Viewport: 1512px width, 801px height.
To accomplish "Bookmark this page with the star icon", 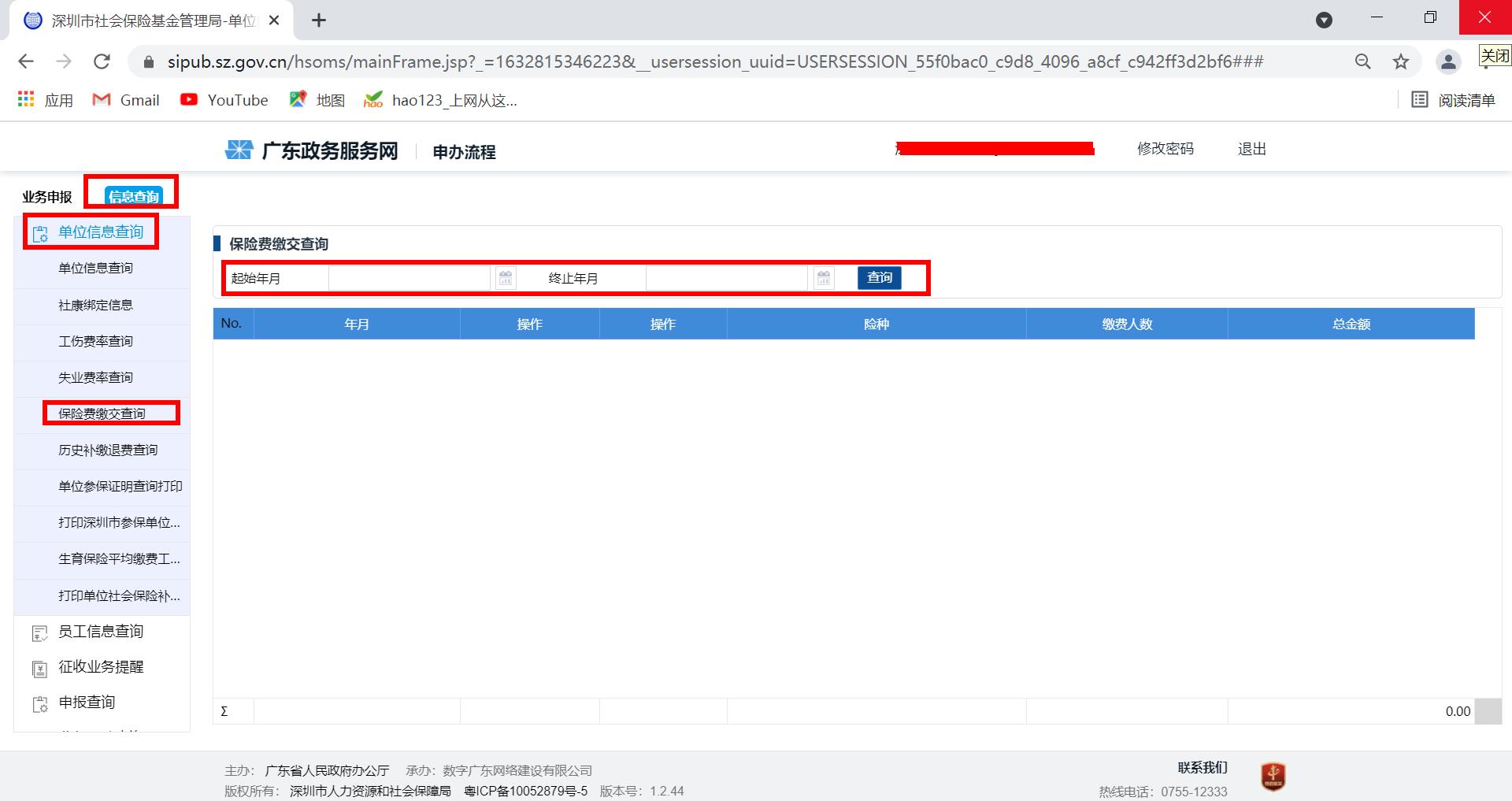I will tap(1401, 61).
